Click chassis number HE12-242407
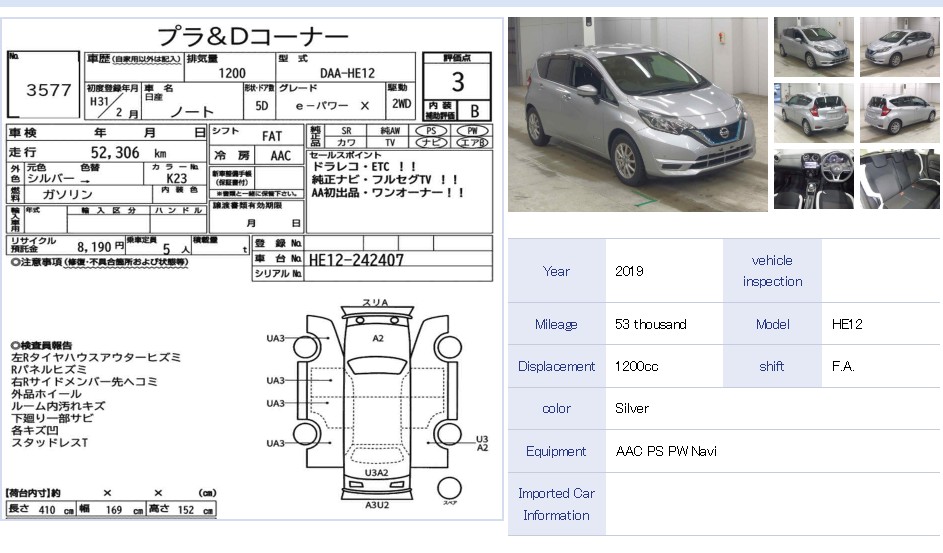This screenshot has width=943, height=553. (x=356, y=260)
